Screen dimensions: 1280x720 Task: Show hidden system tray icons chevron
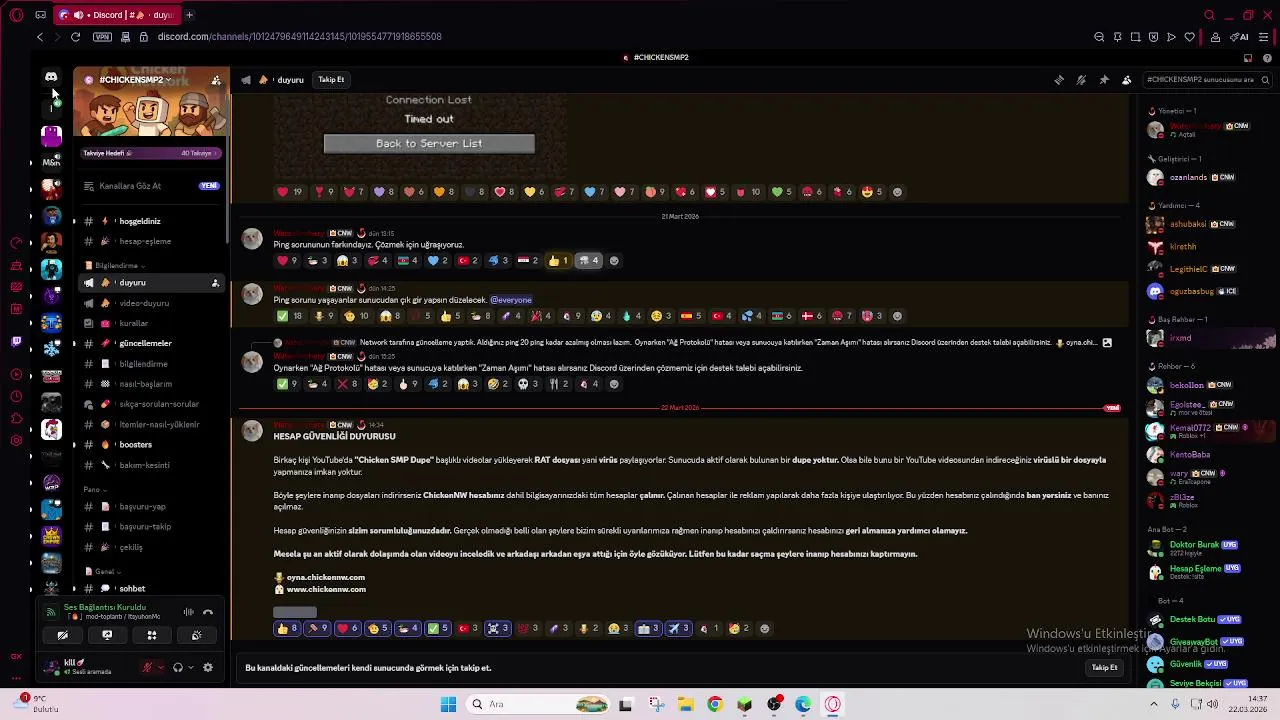(x=1153, y=704)
